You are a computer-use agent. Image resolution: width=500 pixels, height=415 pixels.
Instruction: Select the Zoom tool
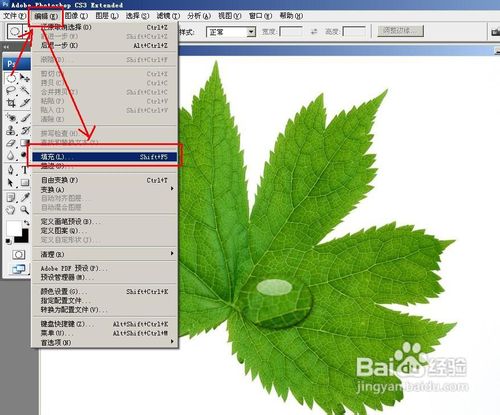point(25,210)
